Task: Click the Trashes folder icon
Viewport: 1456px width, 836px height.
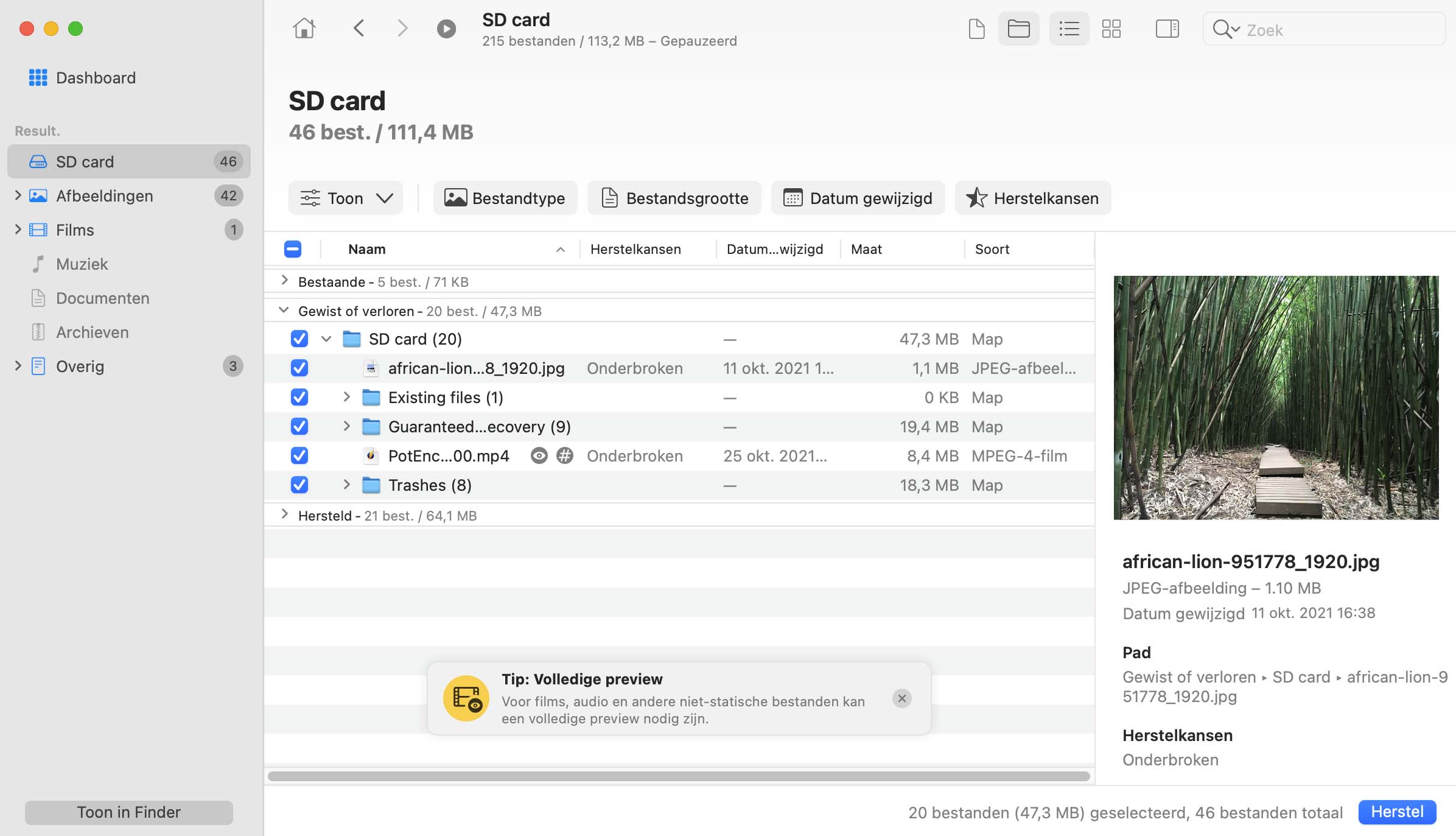Action: [371, 485]
